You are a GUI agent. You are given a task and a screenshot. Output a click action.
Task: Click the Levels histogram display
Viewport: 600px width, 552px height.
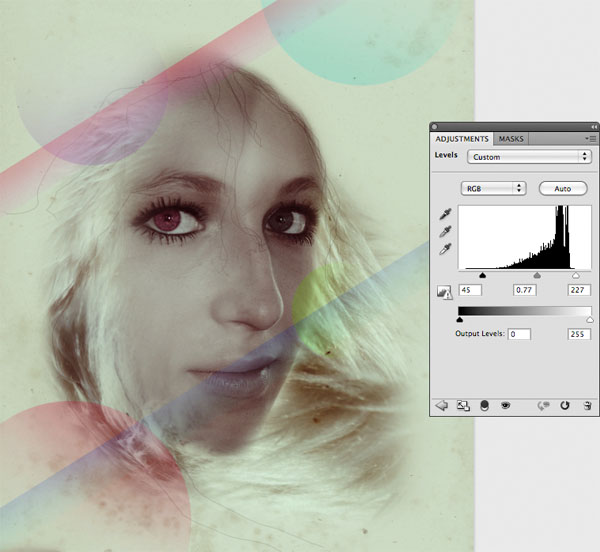[525, 237]
